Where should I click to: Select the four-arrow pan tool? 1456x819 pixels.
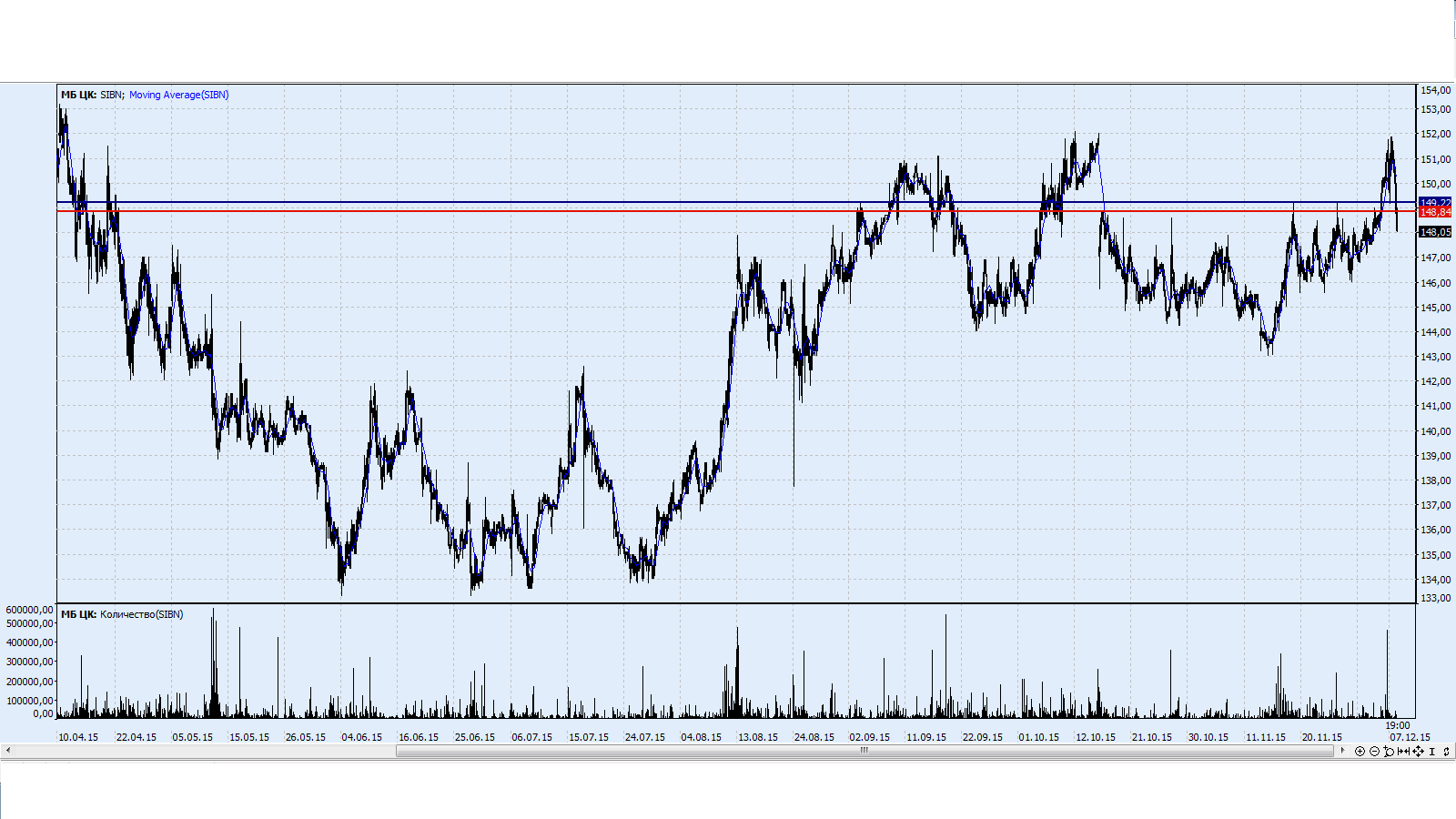click(x=1418, y=751)
